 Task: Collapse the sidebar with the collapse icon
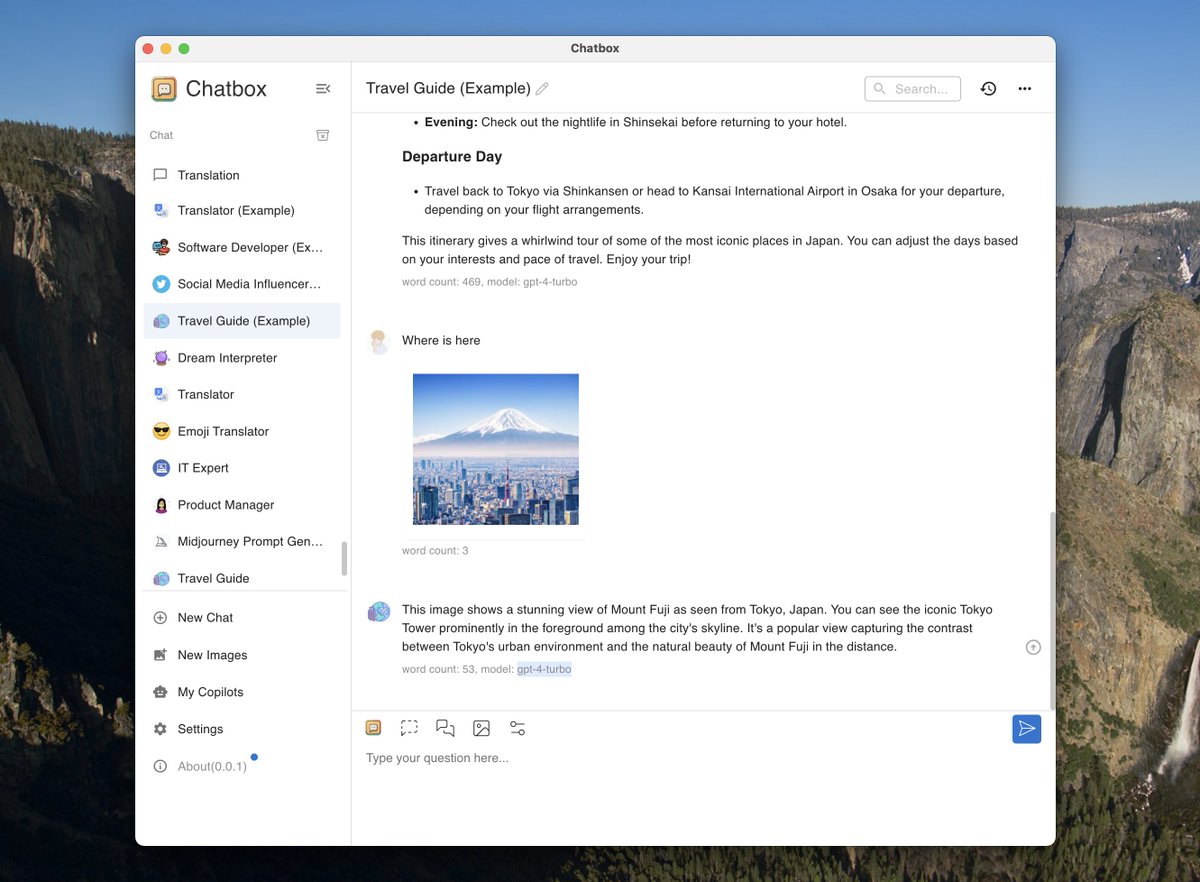pos(322,88)
